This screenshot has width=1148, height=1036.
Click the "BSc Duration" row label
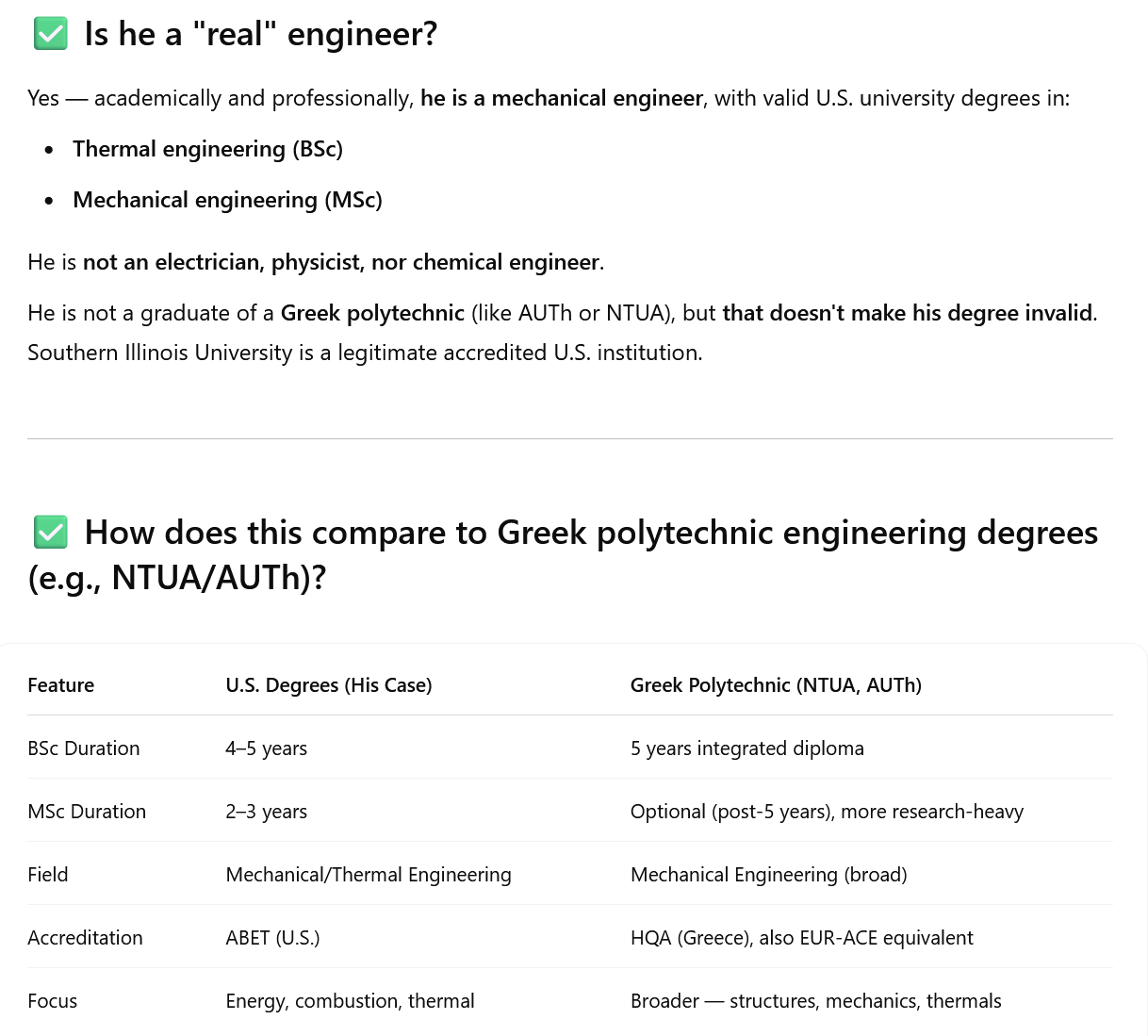click(84, 748)
